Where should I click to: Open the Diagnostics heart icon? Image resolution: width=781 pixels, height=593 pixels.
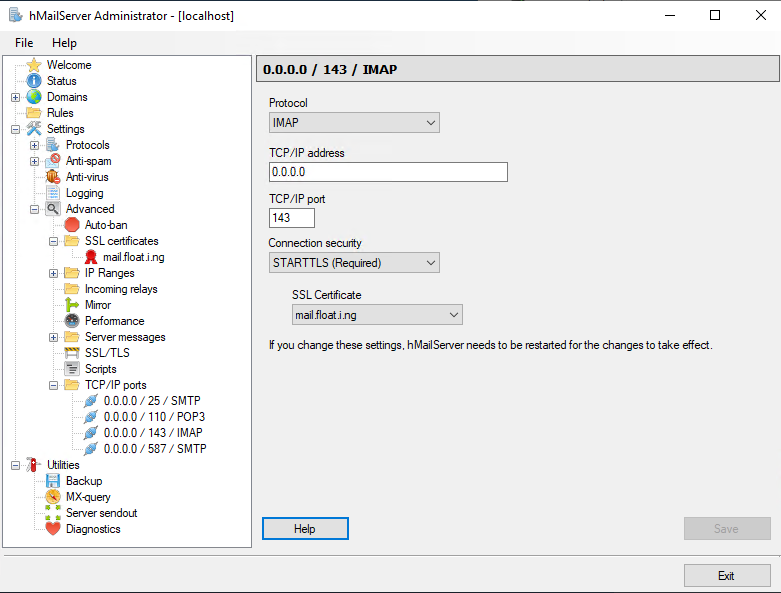(x=53, y=528)
